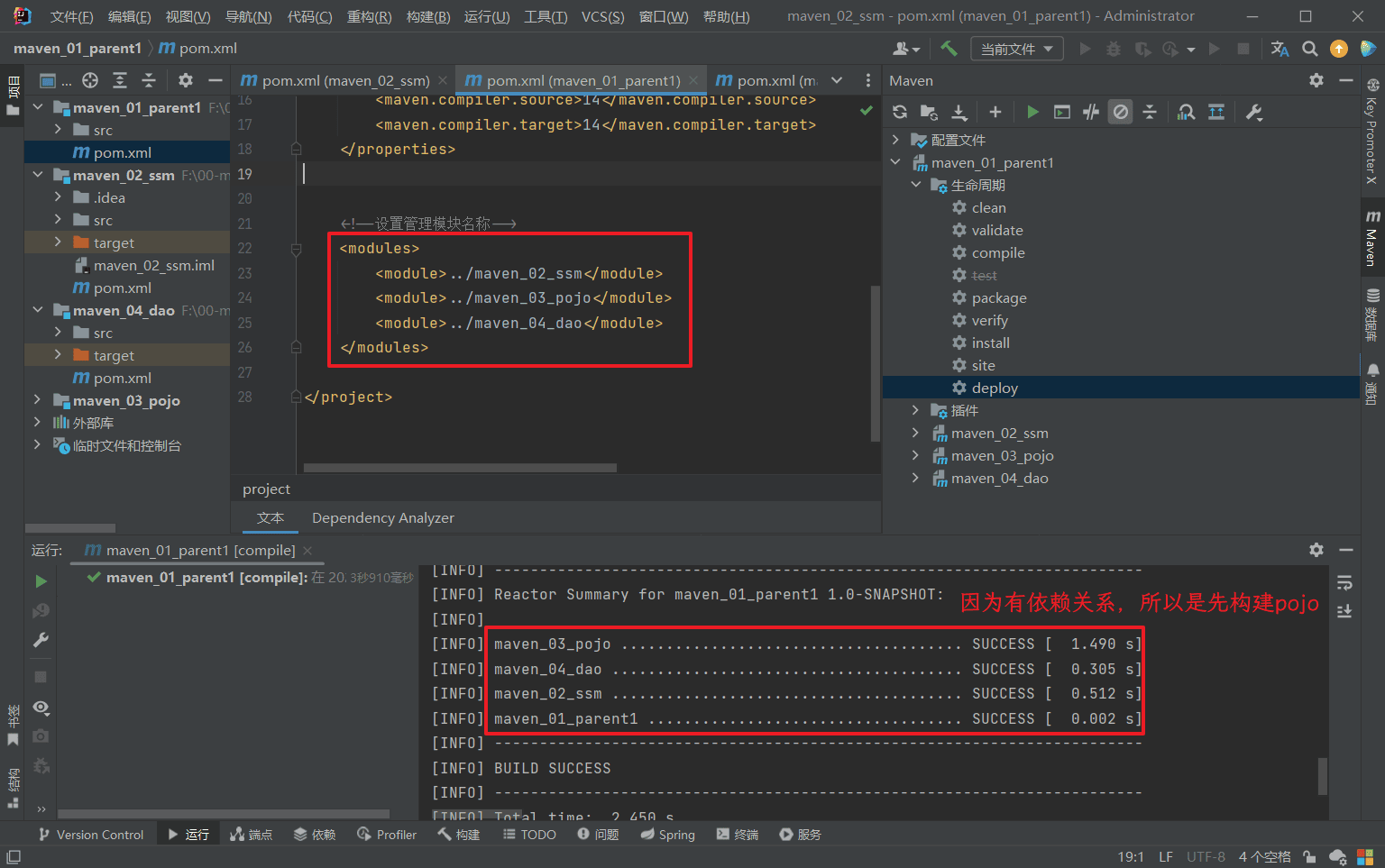Click the Maven reload all projects icon
Screen dimensions: 1385x868
[900, 112]
